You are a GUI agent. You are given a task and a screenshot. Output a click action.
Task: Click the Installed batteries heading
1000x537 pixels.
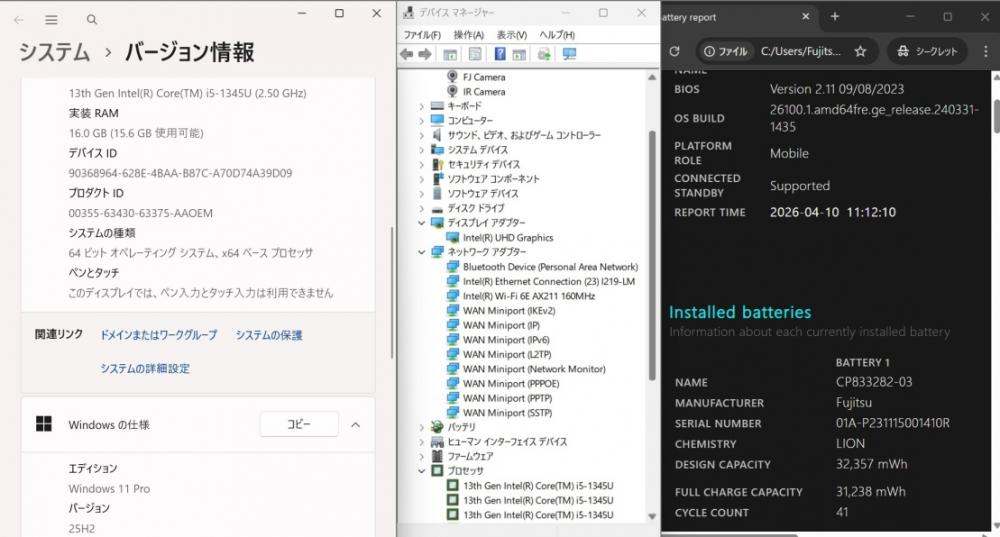click(x=740, y=312)
